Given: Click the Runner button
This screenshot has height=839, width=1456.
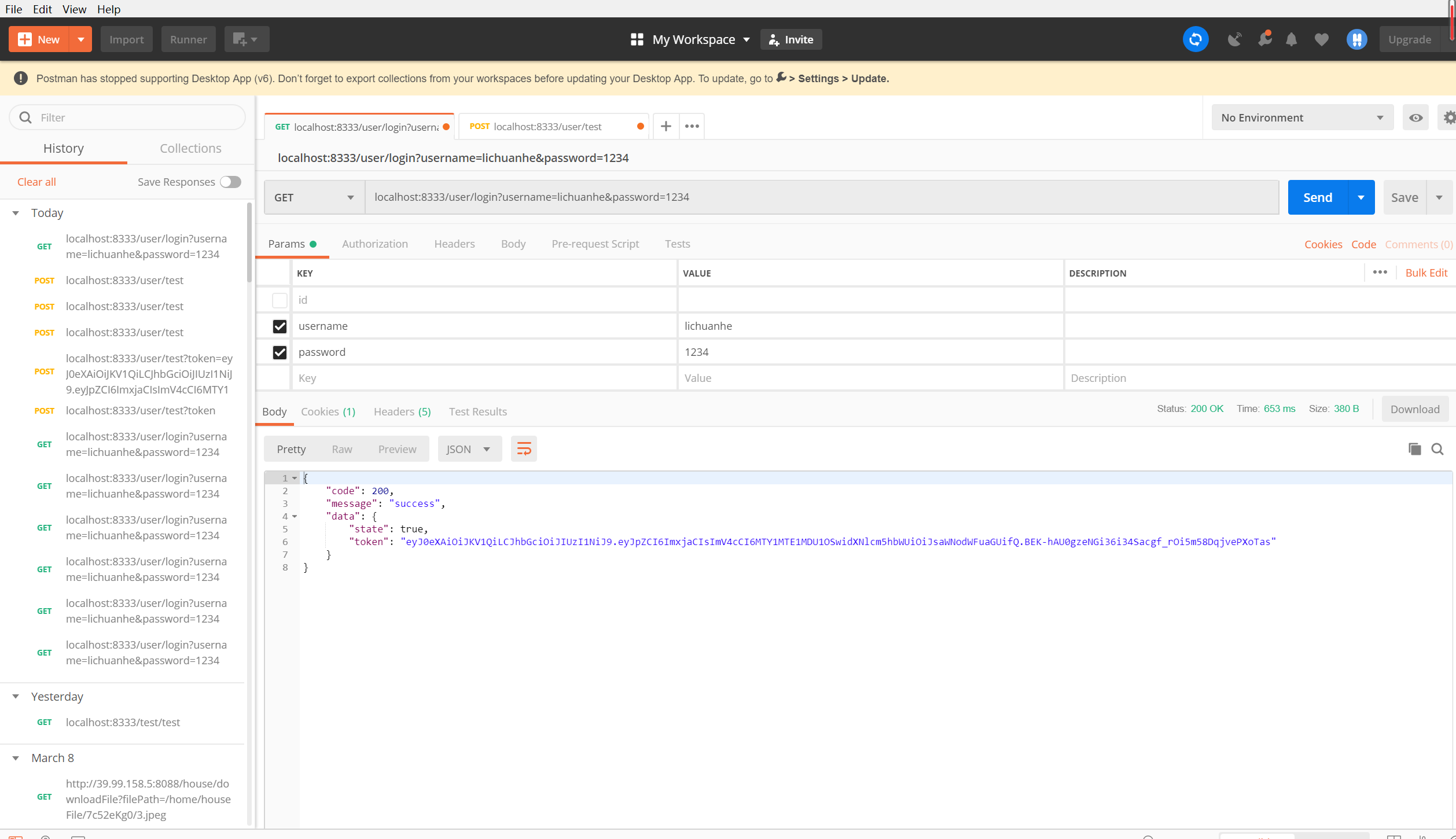Looking at the screenshot, I should point(189,39).
